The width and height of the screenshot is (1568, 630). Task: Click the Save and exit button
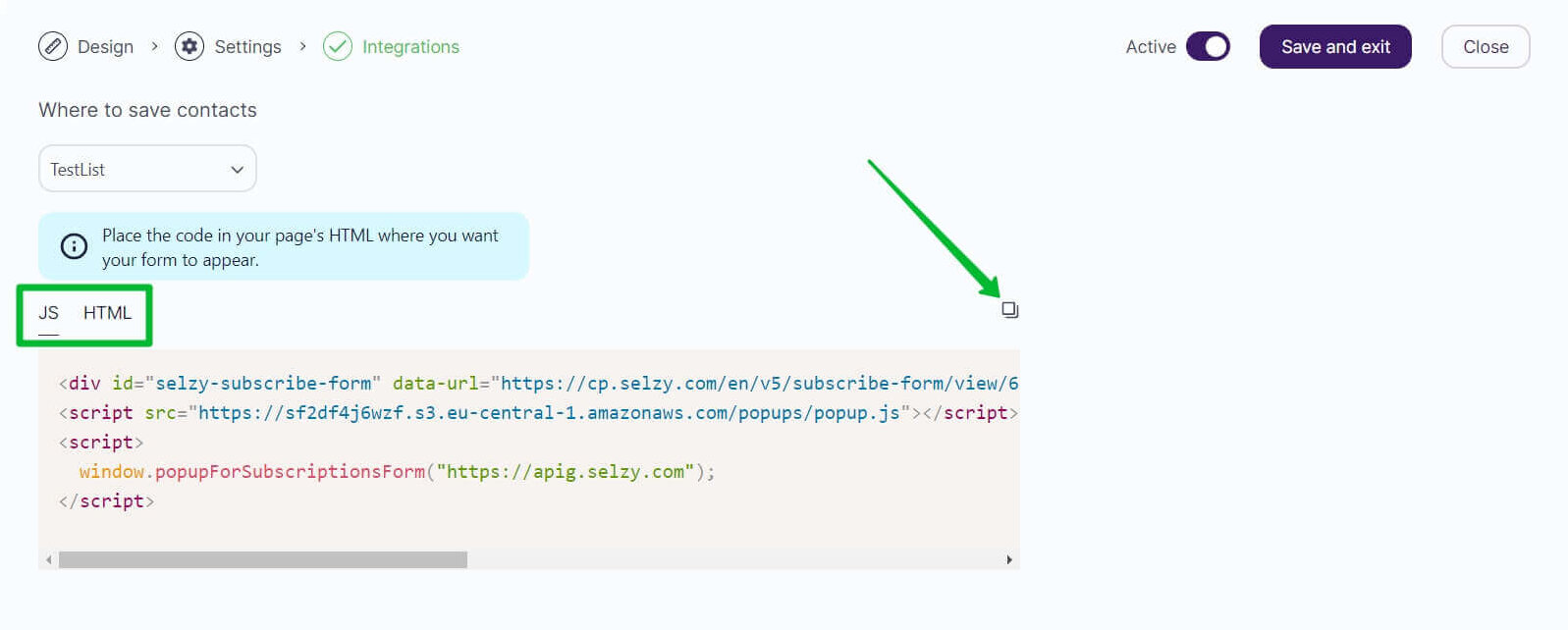tap(1335, 46)
